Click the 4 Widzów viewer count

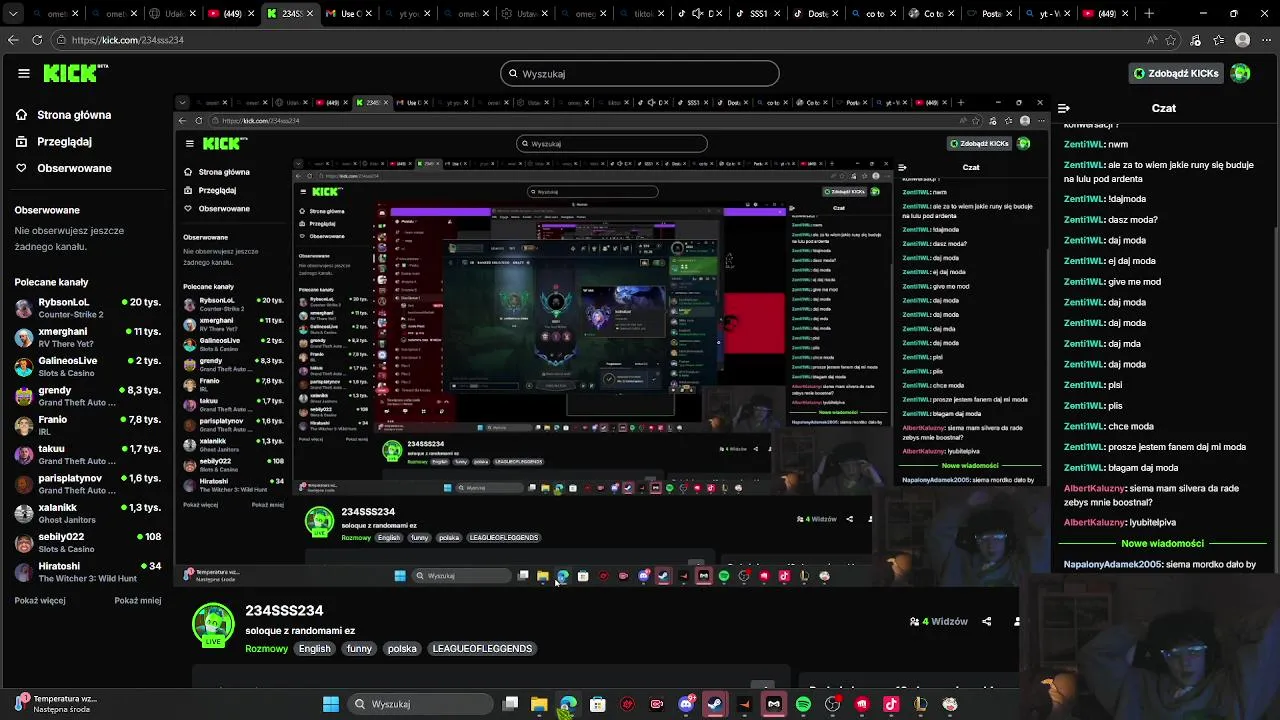click(938, 621)
